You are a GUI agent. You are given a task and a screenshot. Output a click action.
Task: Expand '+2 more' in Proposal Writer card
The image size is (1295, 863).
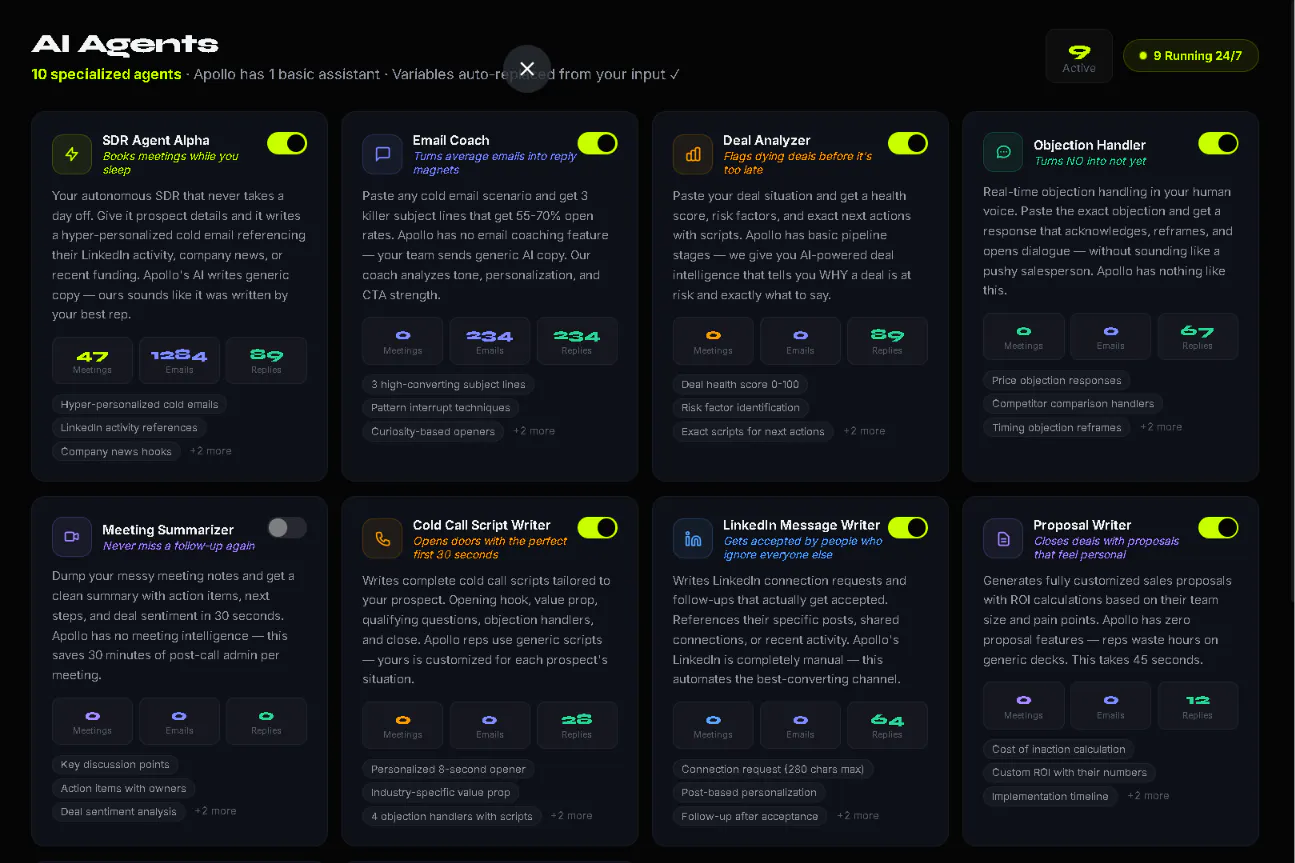pyautogui.click(x=1148, y=796)
